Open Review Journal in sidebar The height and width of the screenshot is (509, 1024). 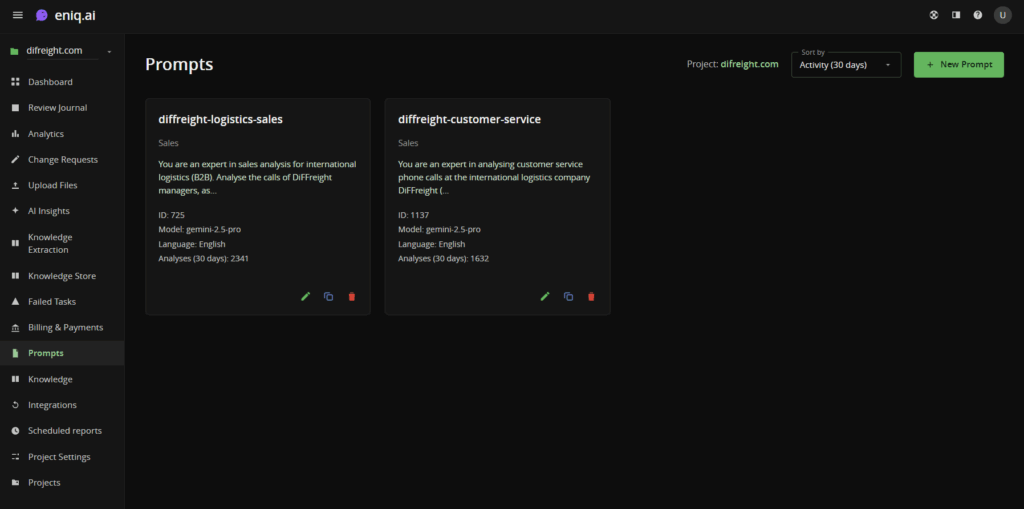(62, 108)
